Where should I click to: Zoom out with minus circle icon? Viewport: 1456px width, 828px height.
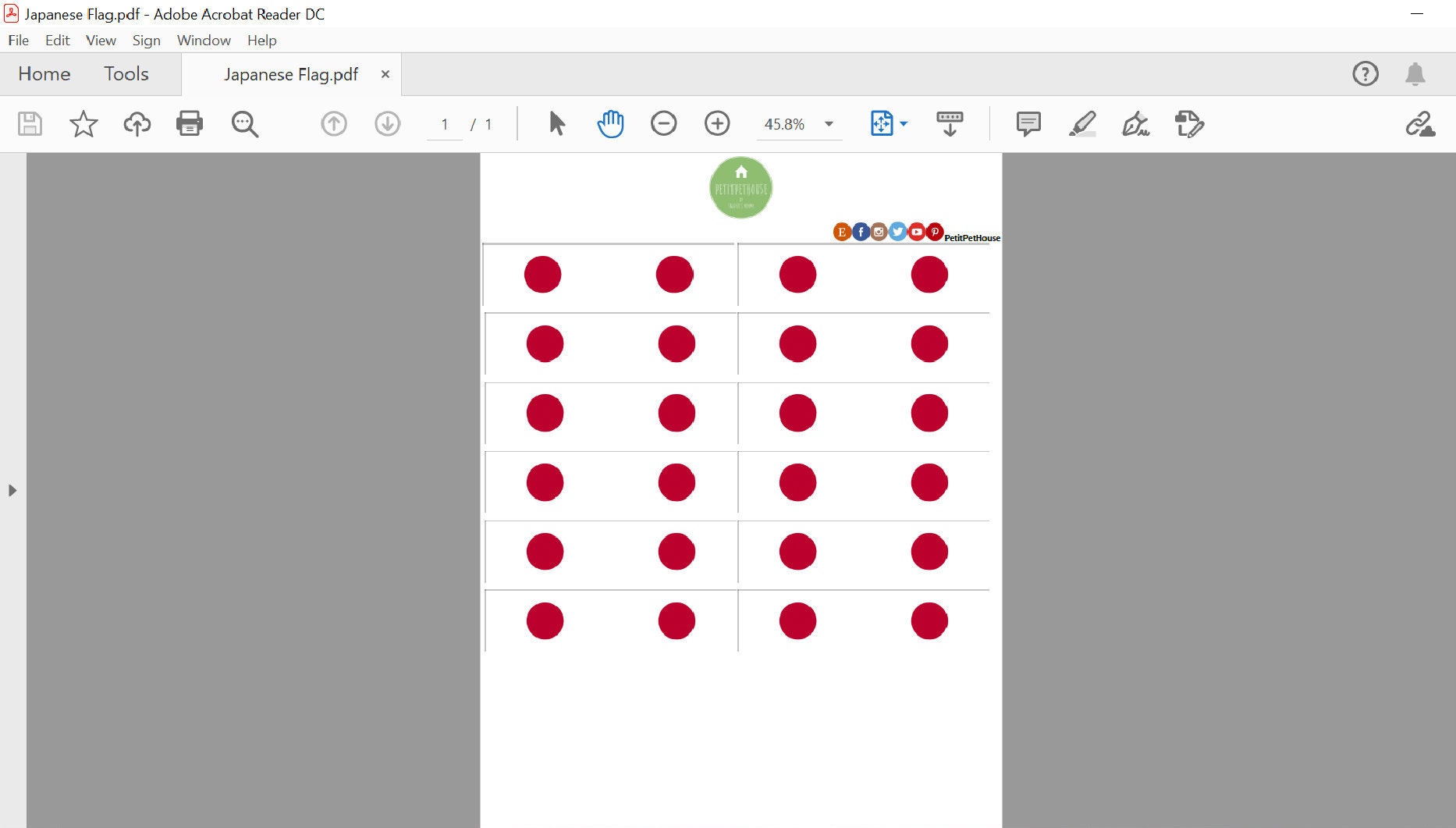[x=663, y=123]
